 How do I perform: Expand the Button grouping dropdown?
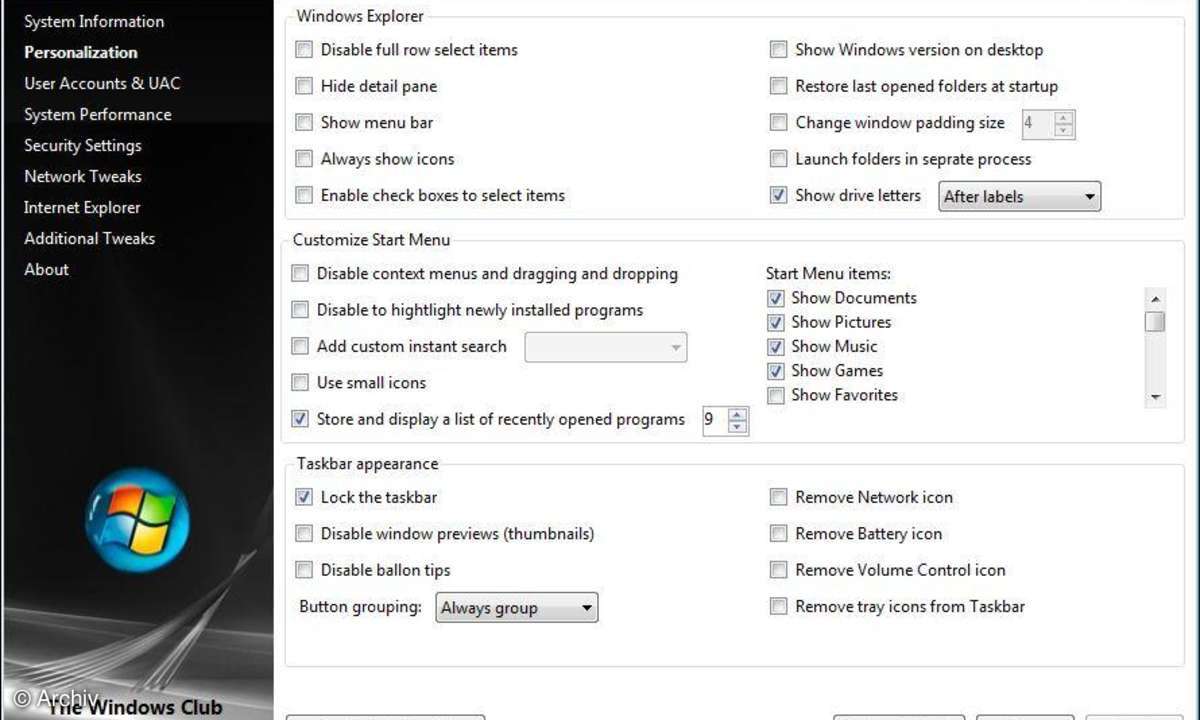pos(516,608)
